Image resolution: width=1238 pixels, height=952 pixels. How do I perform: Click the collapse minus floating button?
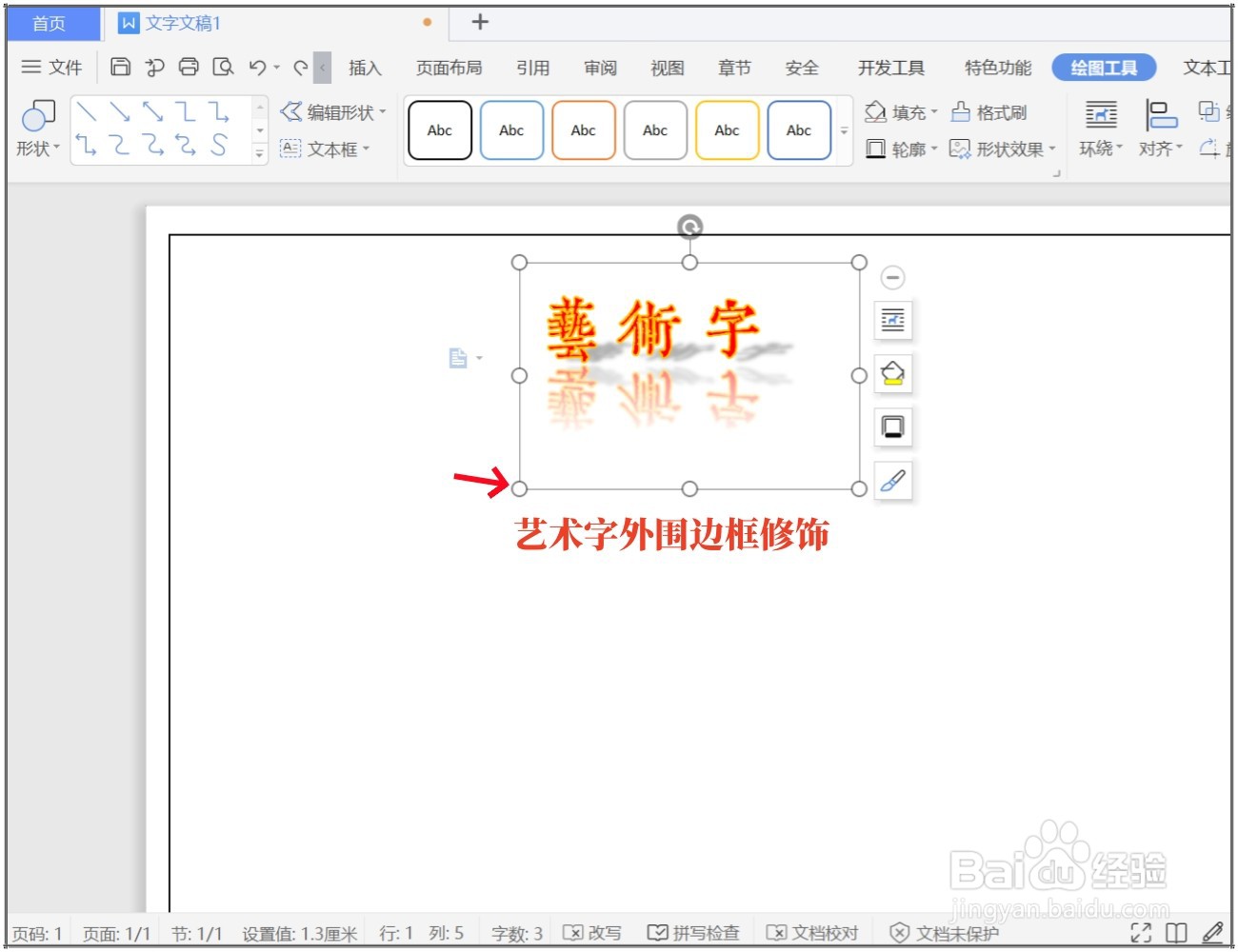coord(892,277)
